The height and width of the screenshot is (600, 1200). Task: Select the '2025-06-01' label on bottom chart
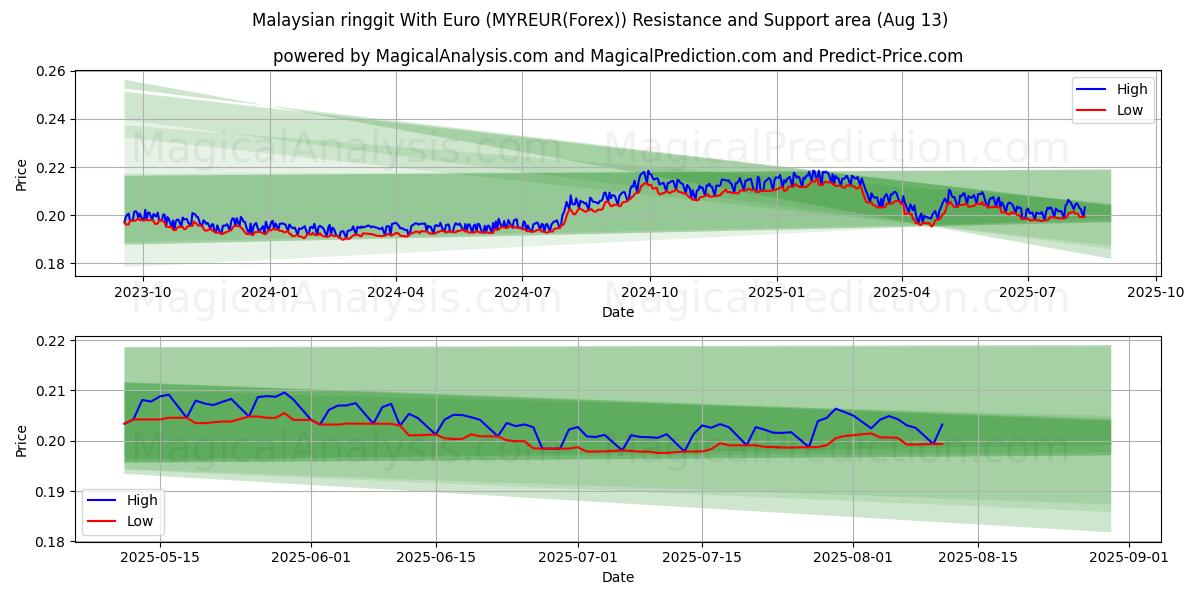pos(311,558)
